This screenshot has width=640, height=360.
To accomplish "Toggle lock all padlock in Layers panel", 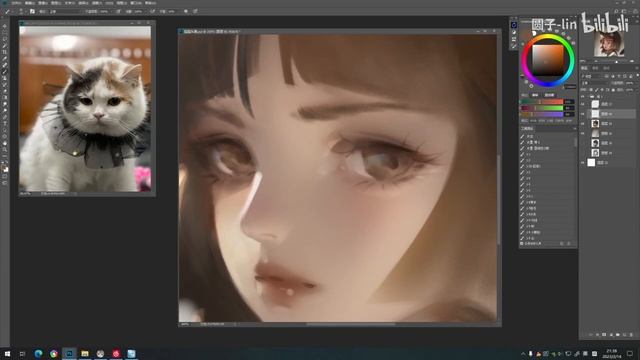I will tap(613, 90).
